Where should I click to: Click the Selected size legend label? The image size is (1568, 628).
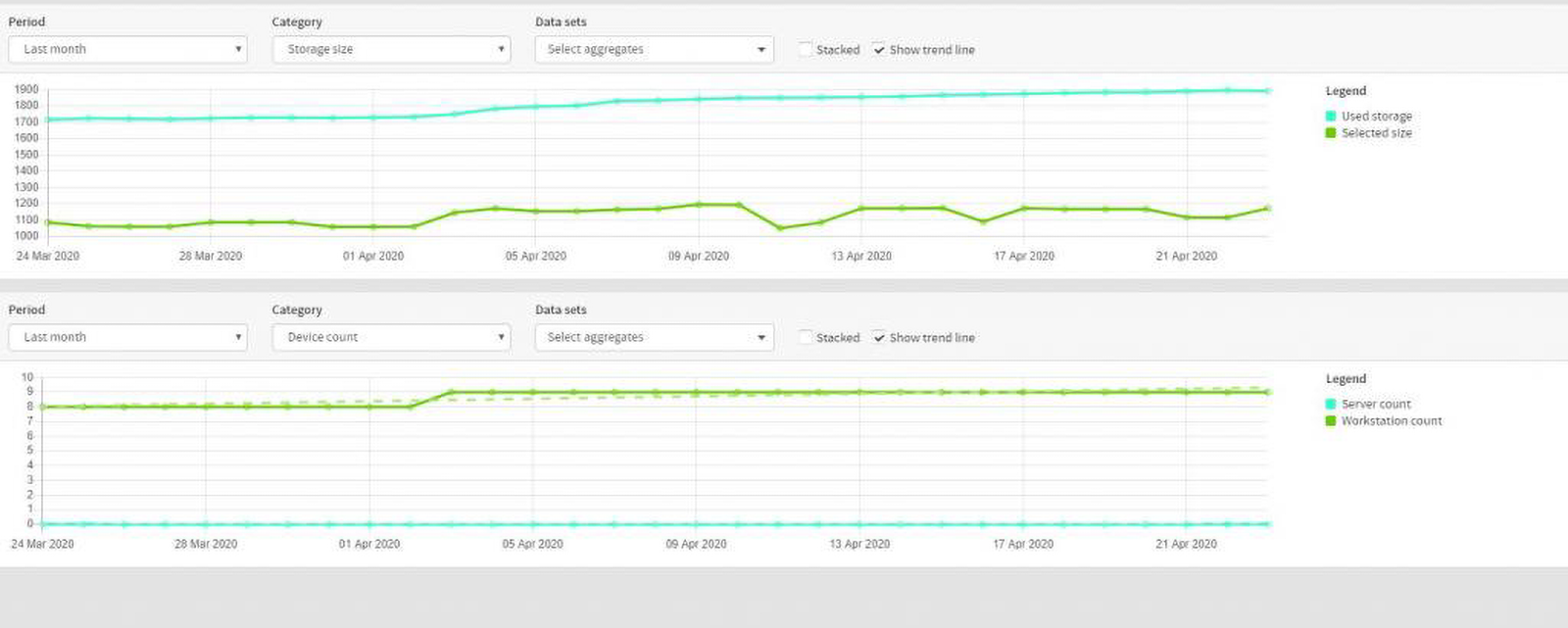[1376, 132]
